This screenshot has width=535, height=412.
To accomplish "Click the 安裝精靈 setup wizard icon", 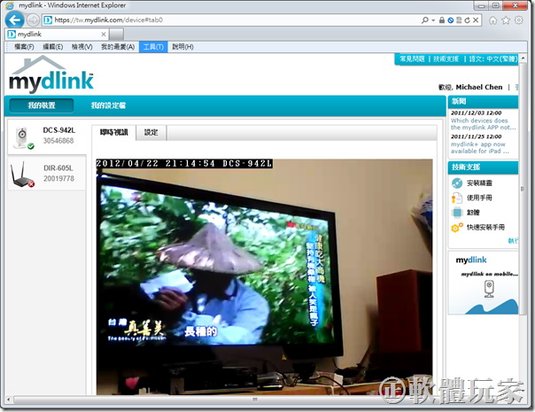I will (x=457, y=183).
